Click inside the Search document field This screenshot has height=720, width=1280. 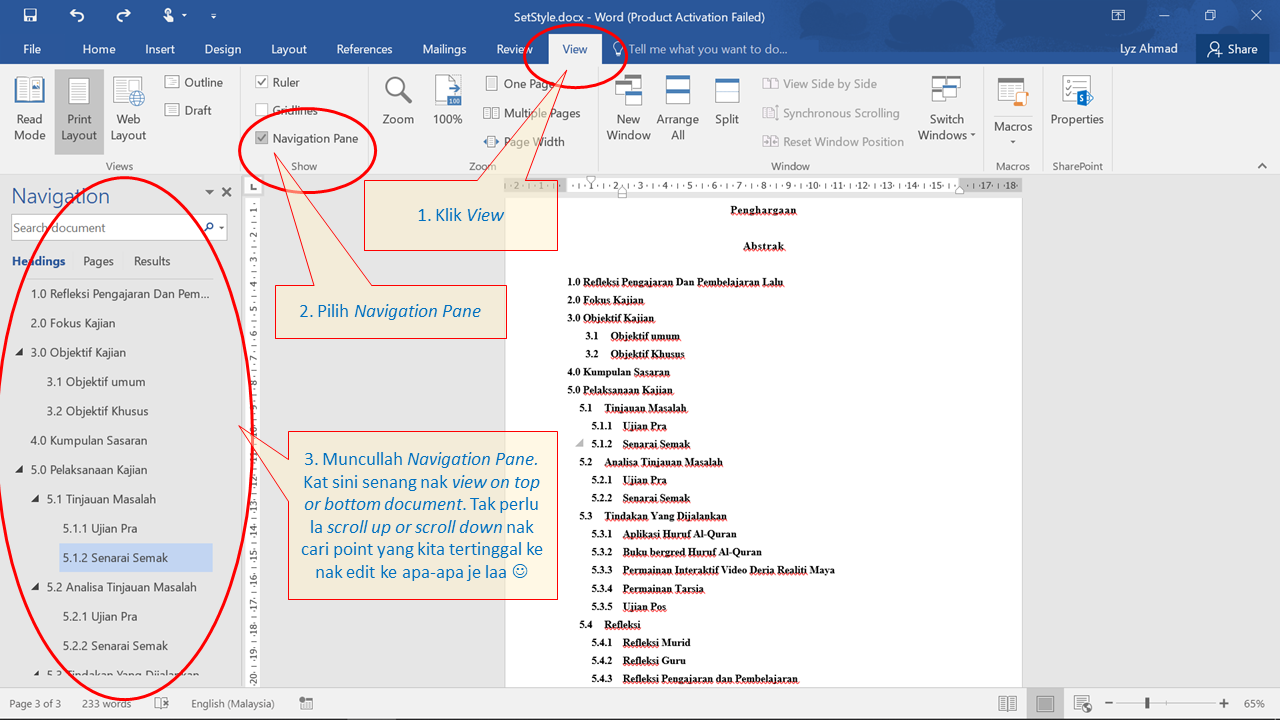click(x=100, y=227)
